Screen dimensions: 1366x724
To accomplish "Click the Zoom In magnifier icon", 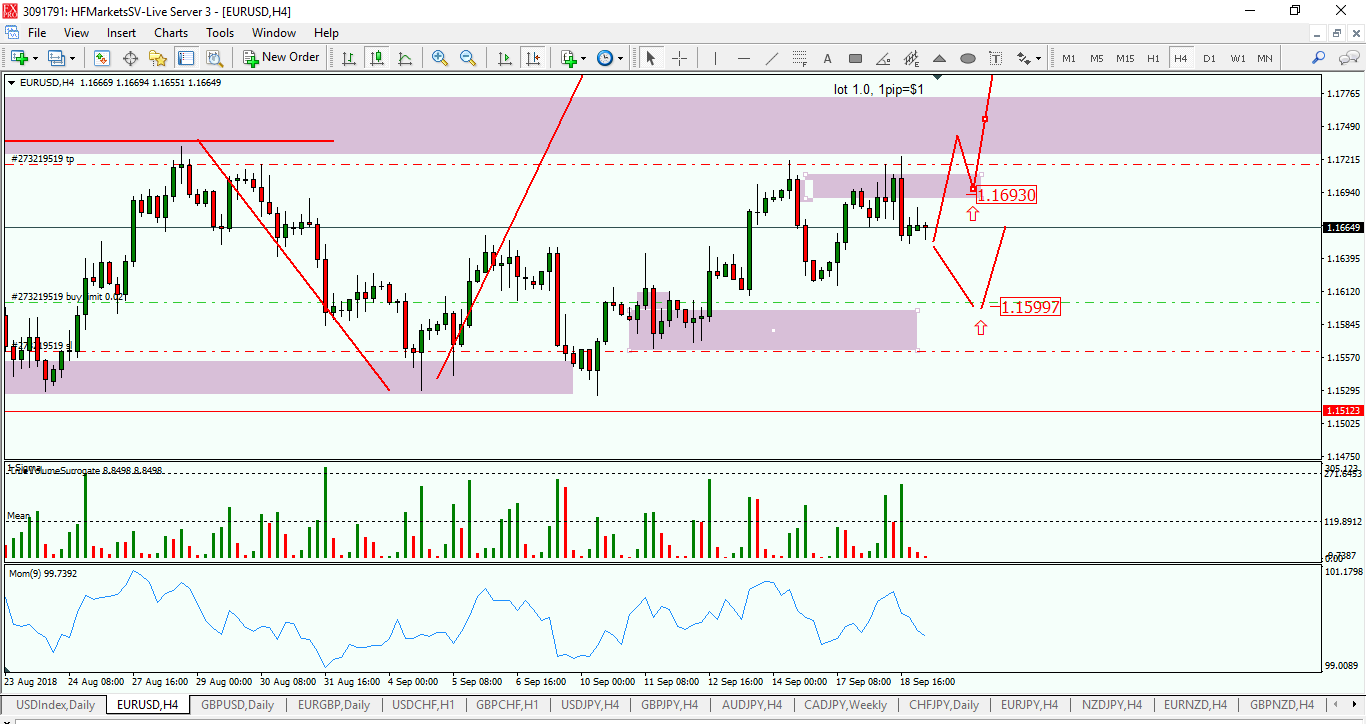I will coord(440,58).
